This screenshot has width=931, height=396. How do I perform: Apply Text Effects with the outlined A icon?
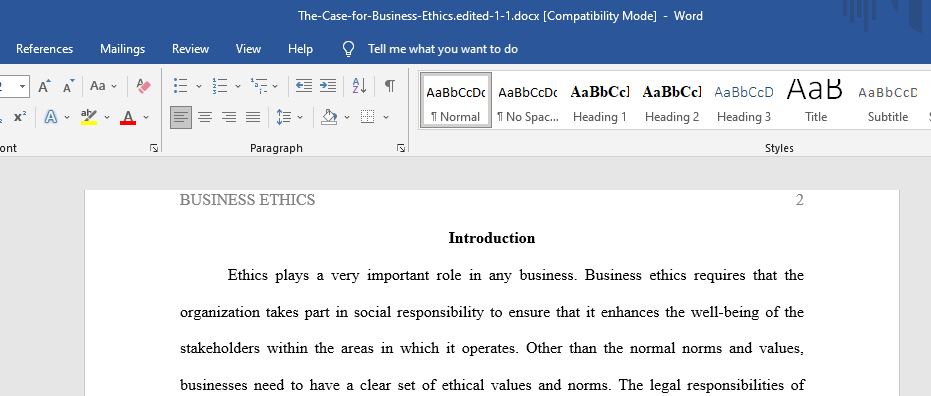tap(51, 117)
